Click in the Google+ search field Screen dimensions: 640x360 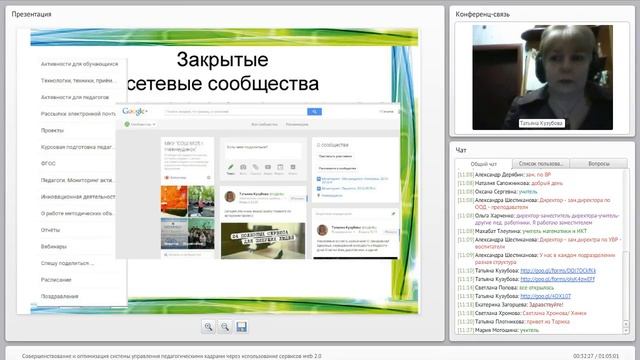[x=236, y=111]
